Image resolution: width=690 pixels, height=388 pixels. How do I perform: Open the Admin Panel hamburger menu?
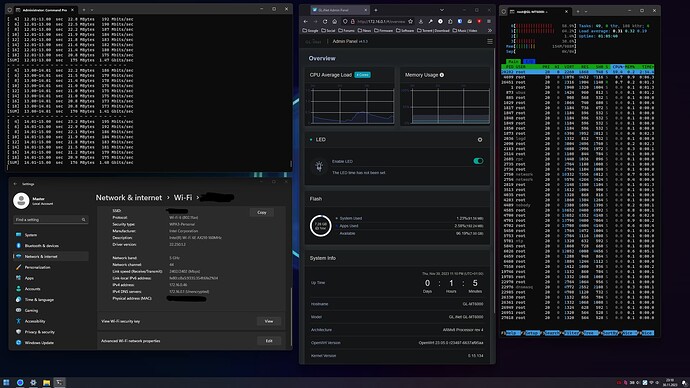tap(490, 41)
